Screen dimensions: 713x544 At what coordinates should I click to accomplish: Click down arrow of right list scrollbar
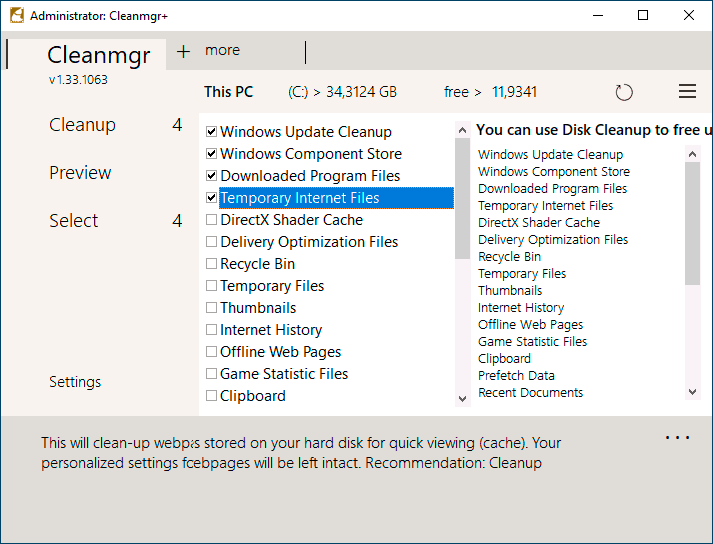pyautogui.click(x=693, y=392)
